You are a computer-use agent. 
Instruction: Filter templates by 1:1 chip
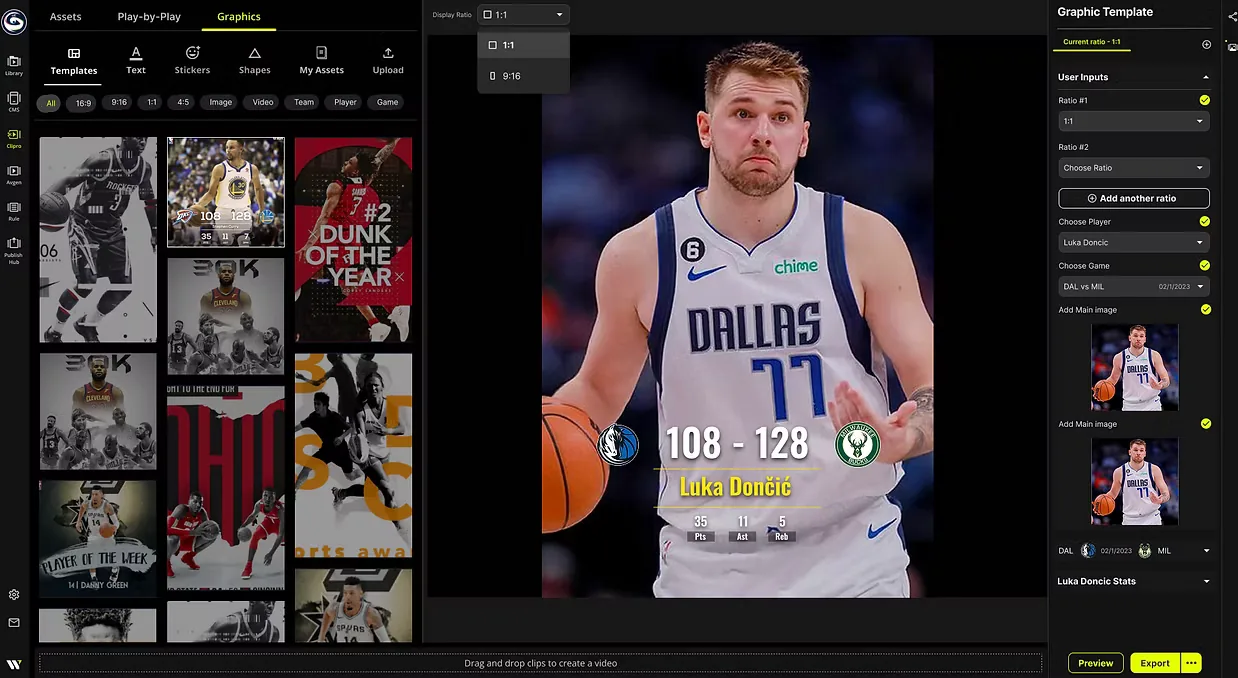pyautogui.click(x=152, y=102)
